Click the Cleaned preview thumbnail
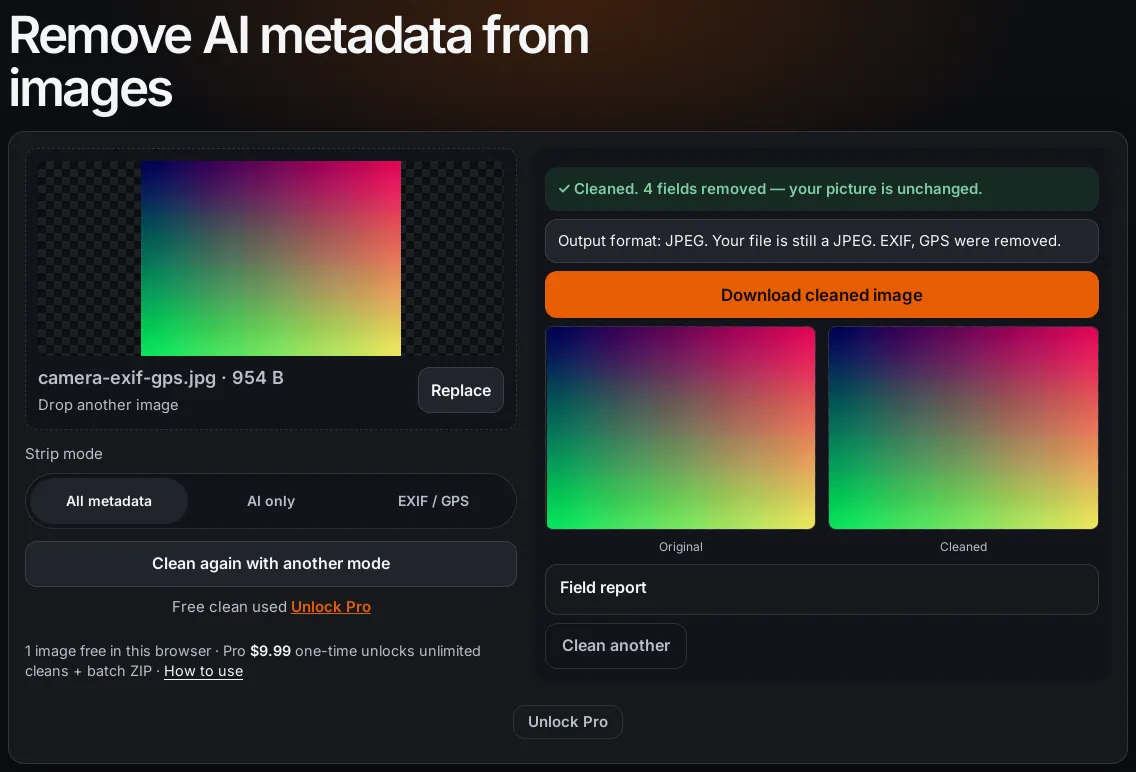The image size is (1136, 772). click(x=964, y=428)
